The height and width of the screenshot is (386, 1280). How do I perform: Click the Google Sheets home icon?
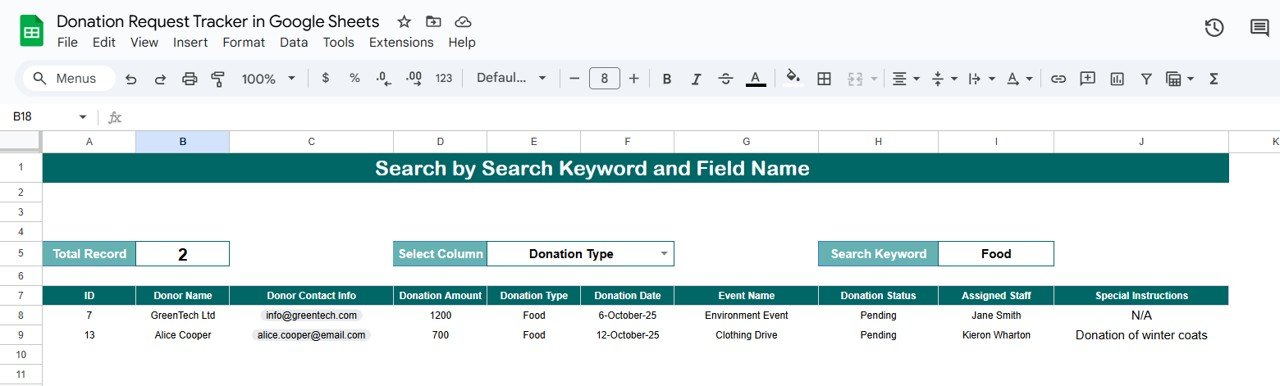pos(31,31)
